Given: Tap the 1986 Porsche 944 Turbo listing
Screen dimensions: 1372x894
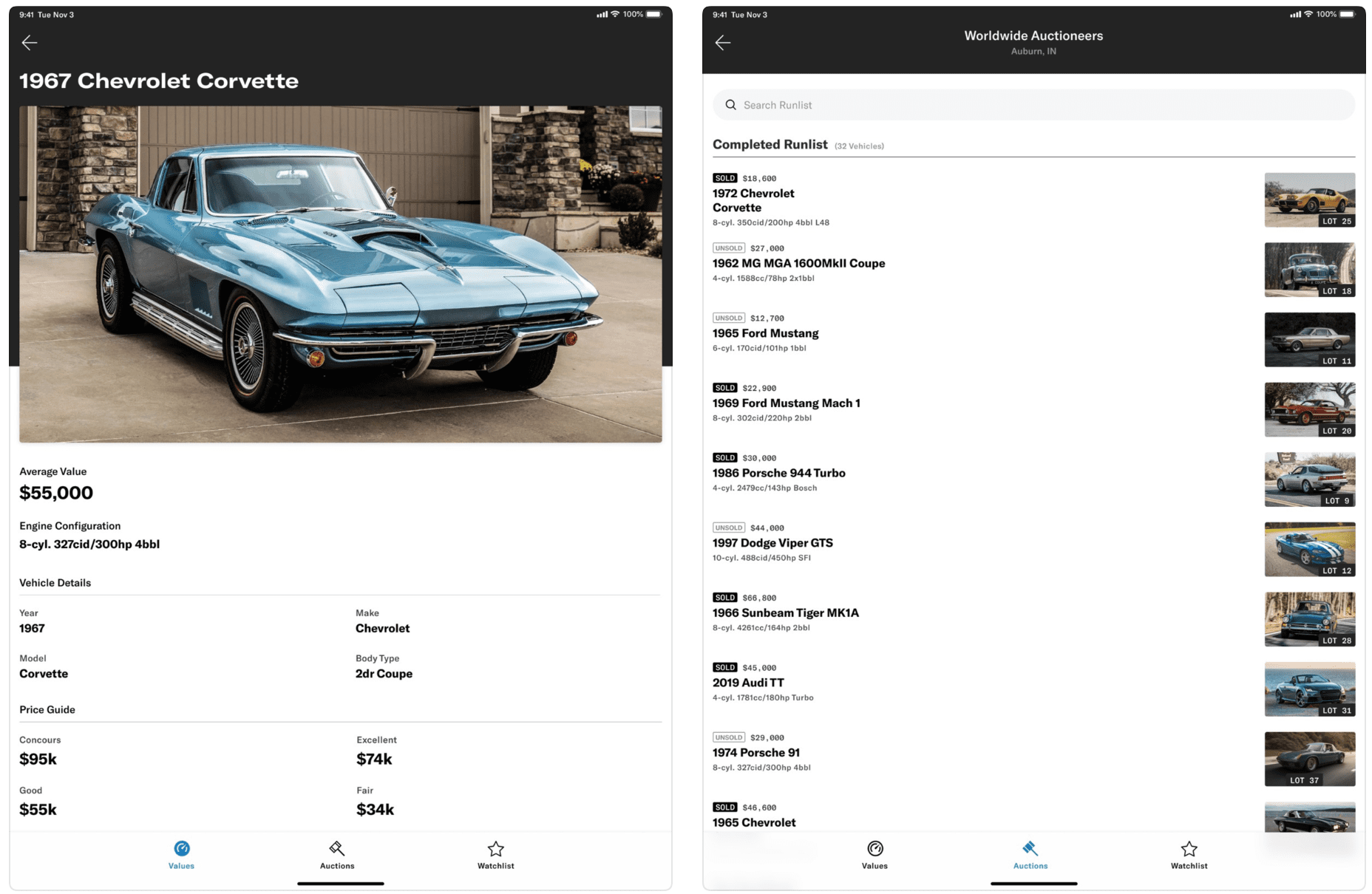Looking at the screenshot, I should coord(778,473).
